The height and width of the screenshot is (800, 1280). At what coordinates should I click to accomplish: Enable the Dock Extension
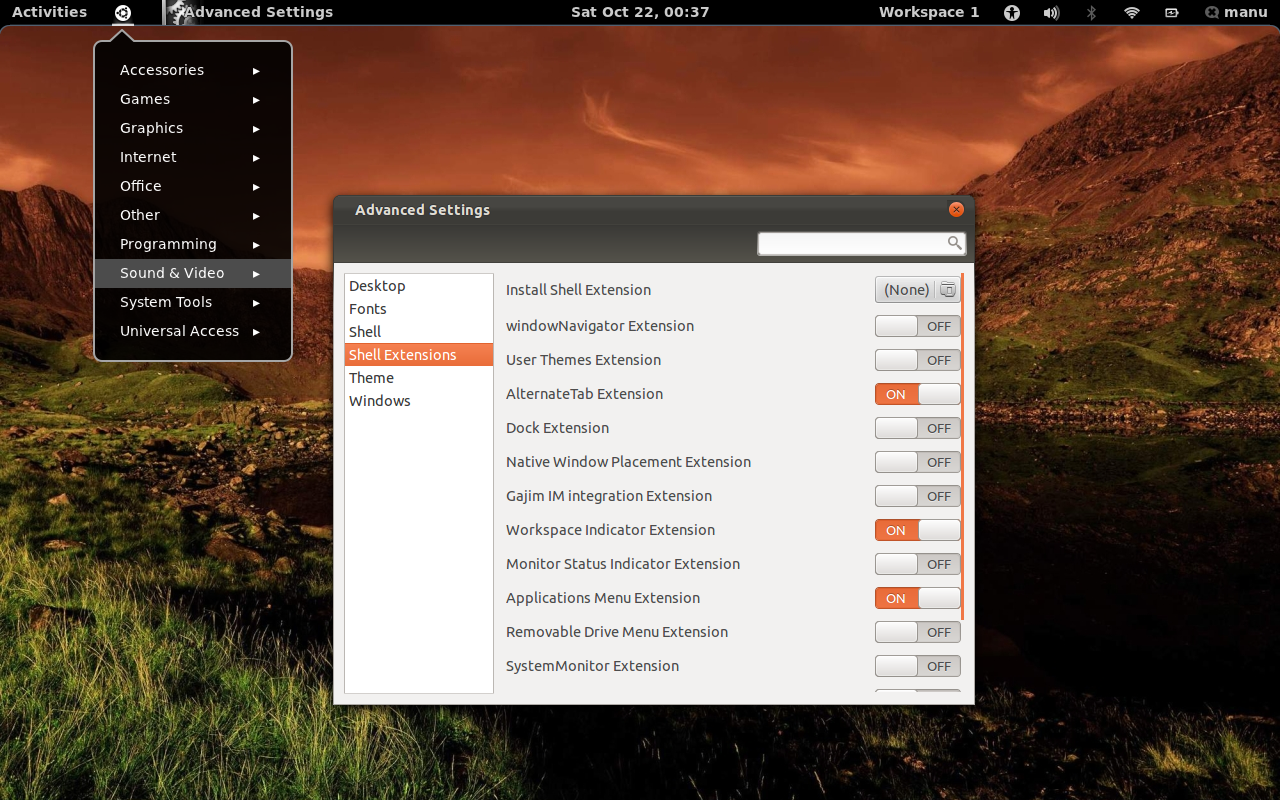coord(917,428)
